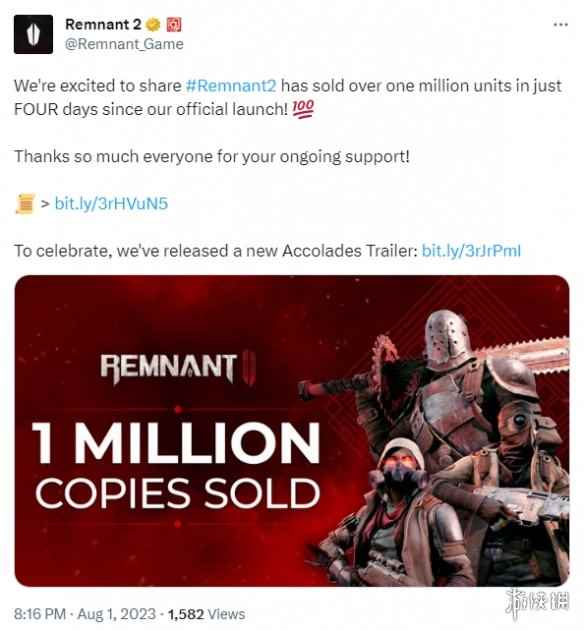Open the 1 Million Copies Sold image

tap(292, 431)
